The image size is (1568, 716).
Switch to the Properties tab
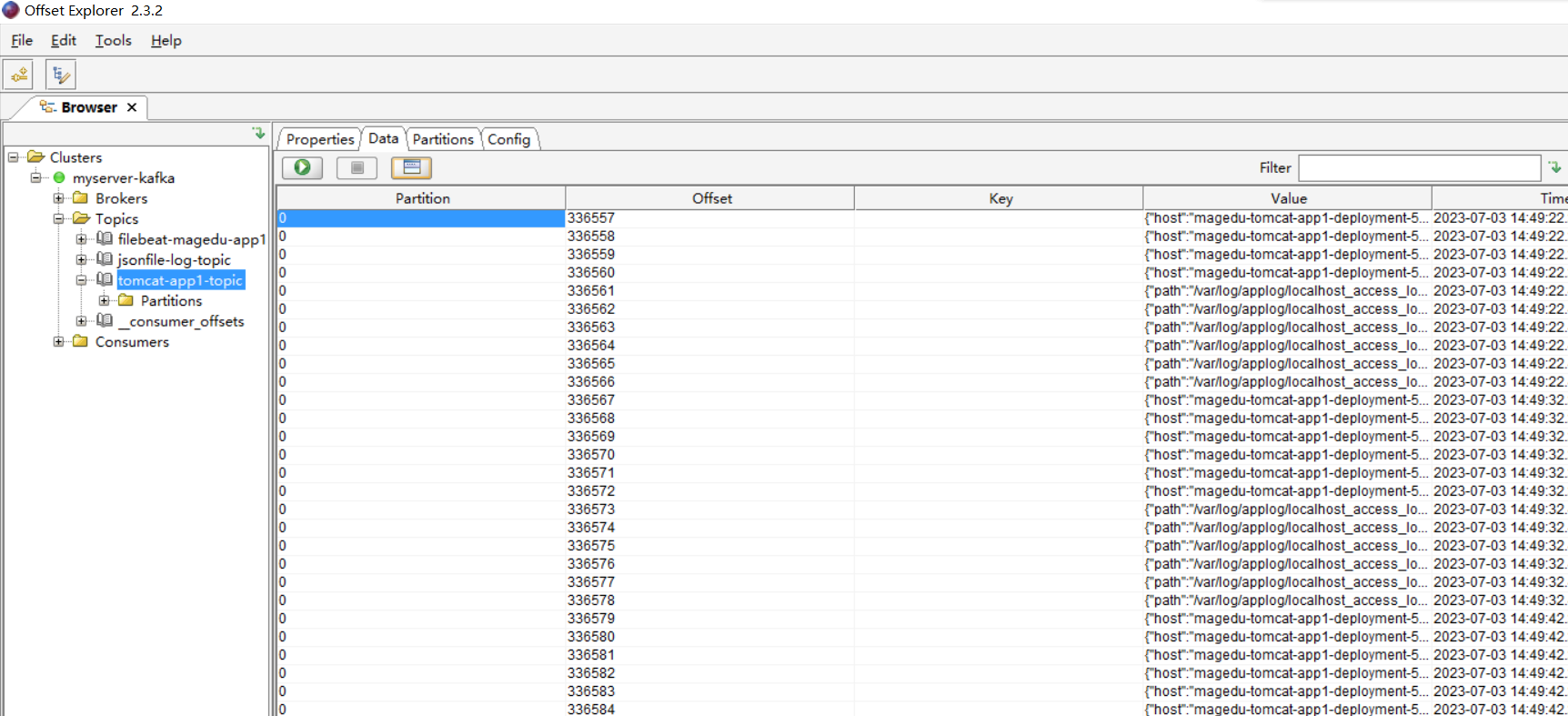pos(320,139)
